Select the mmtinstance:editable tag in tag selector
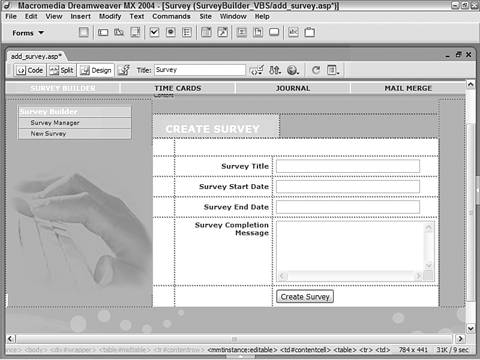 pyautogui.click(x=242, y=350)
